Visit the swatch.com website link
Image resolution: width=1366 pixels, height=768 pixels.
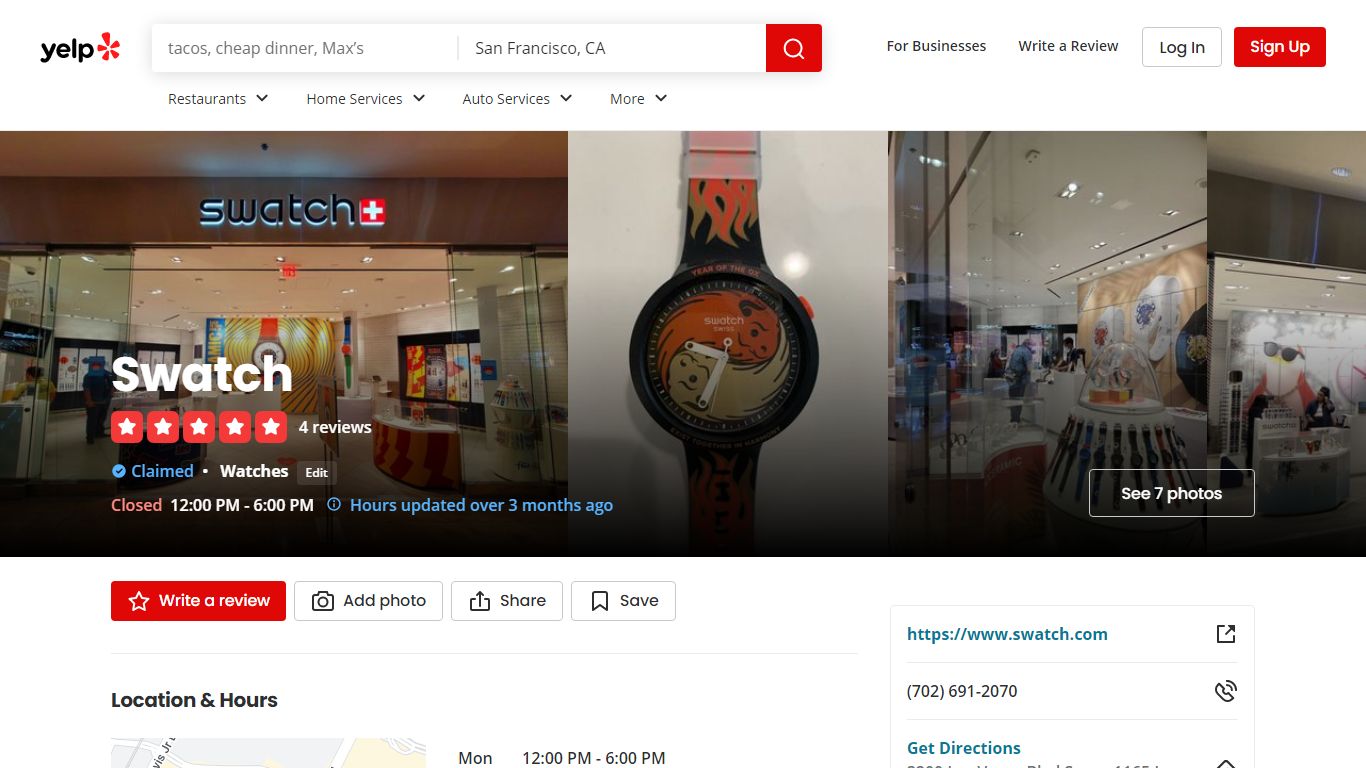click(x=1007, y=634)
